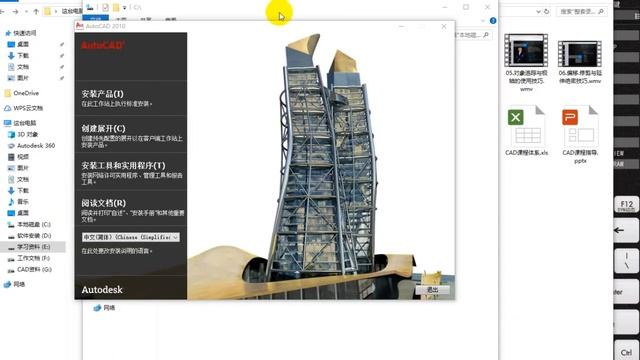Image resolution: width=640 pixels, height=360 pixels.
Task: Open the quick access toolbar dropdown arrow
Action: 124,7
